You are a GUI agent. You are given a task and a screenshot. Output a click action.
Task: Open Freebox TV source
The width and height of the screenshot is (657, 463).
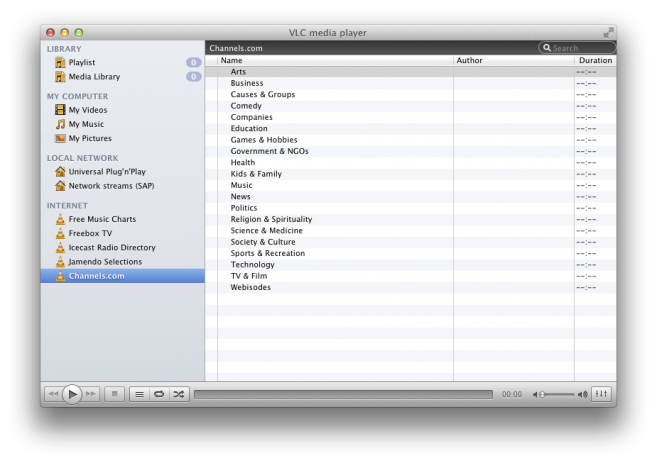coord(122,233)
